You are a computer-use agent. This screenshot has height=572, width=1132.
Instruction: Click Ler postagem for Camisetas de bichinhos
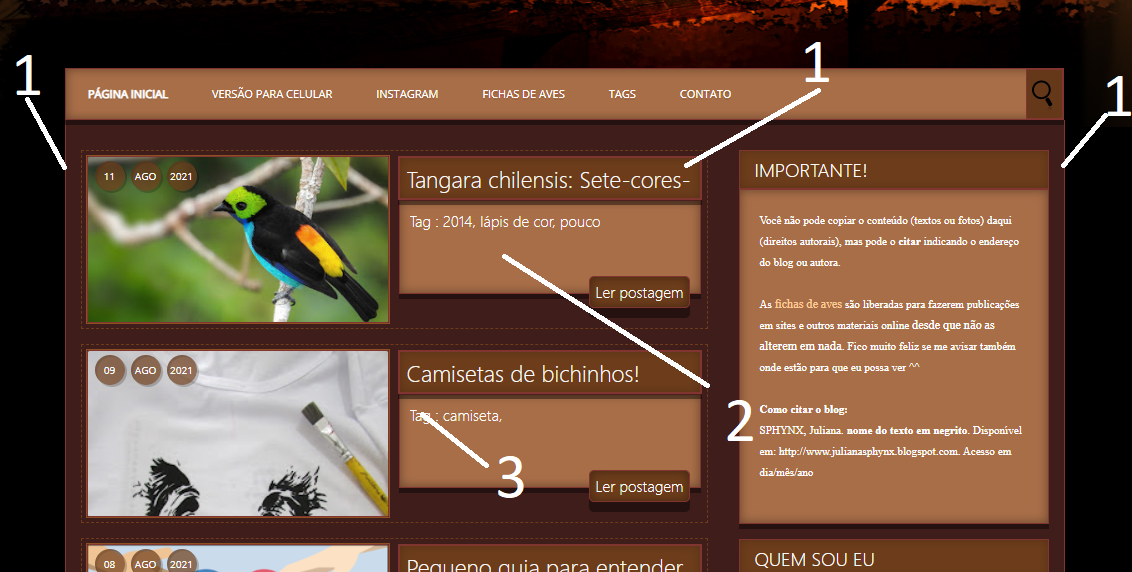[639, 487]
